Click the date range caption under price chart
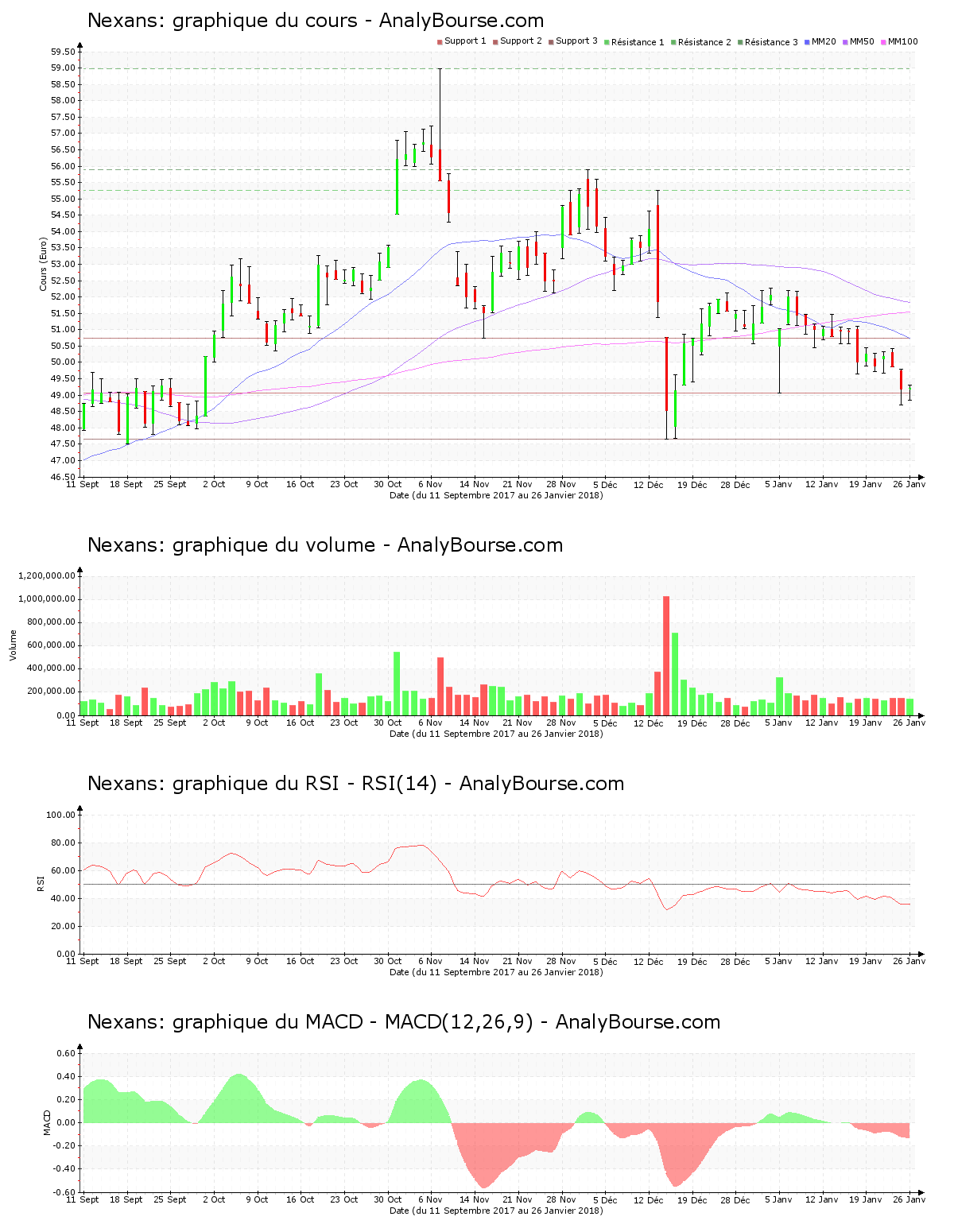This screenshot has width=954, height=1232. coord(496,495)
